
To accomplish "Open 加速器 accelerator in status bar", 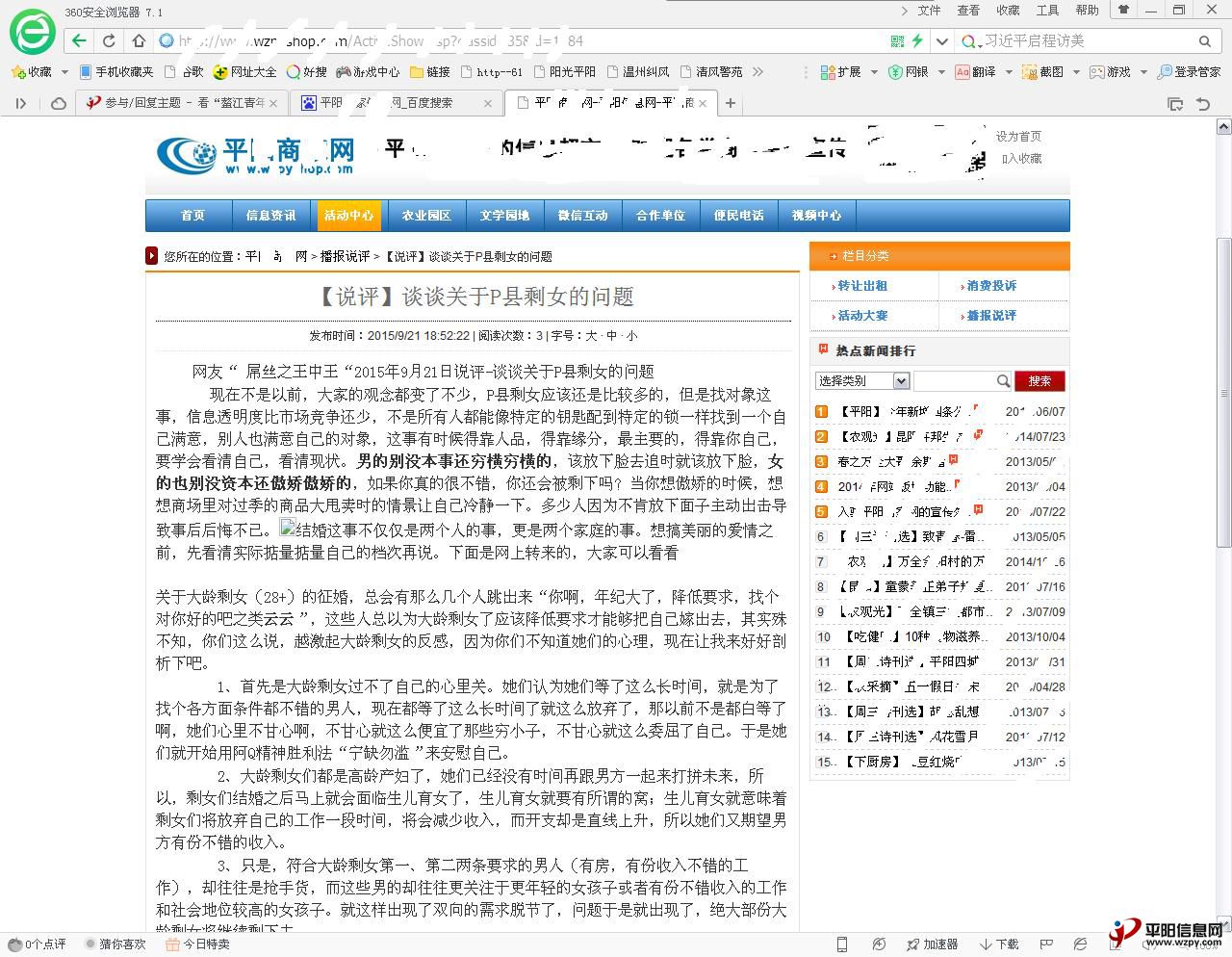I will pyautogui.click(x=933, y=944).
